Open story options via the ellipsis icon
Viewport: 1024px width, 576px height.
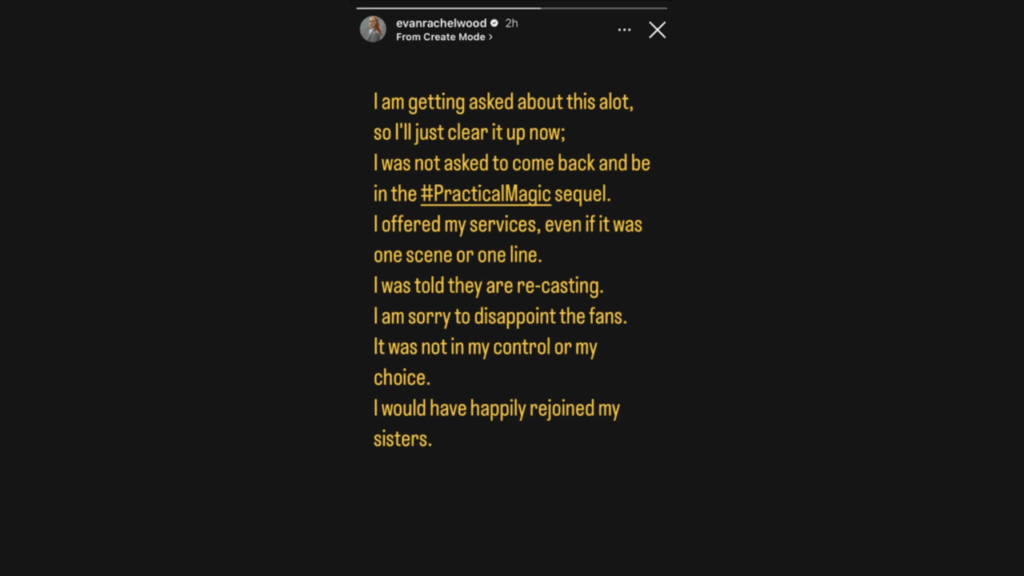click(x=623, y=29)
